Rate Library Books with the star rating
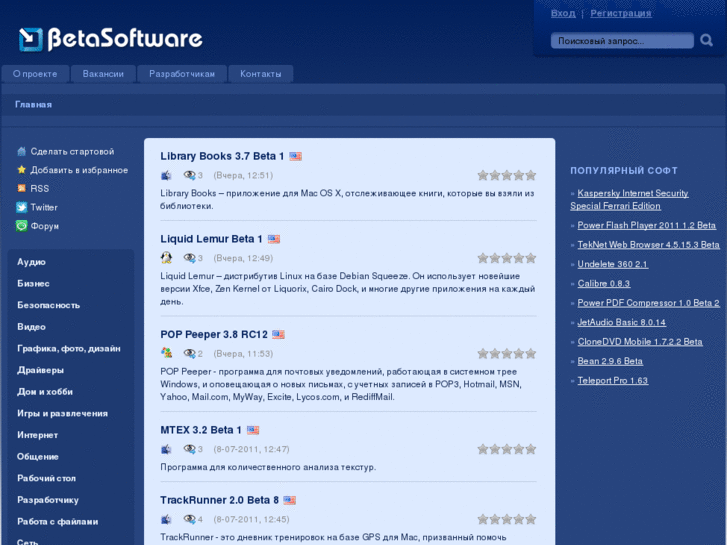The height and width of the screenshot is (545, 727). coord(506,175)
